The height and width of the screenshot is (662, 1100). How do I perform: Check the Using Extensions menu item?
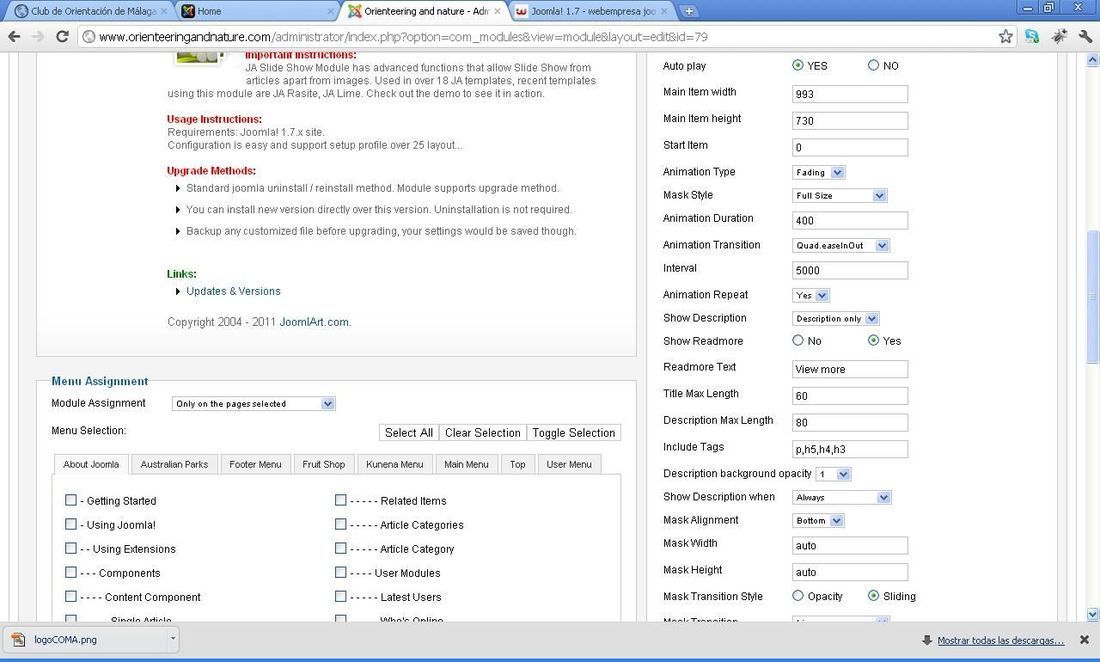[71, 548]
